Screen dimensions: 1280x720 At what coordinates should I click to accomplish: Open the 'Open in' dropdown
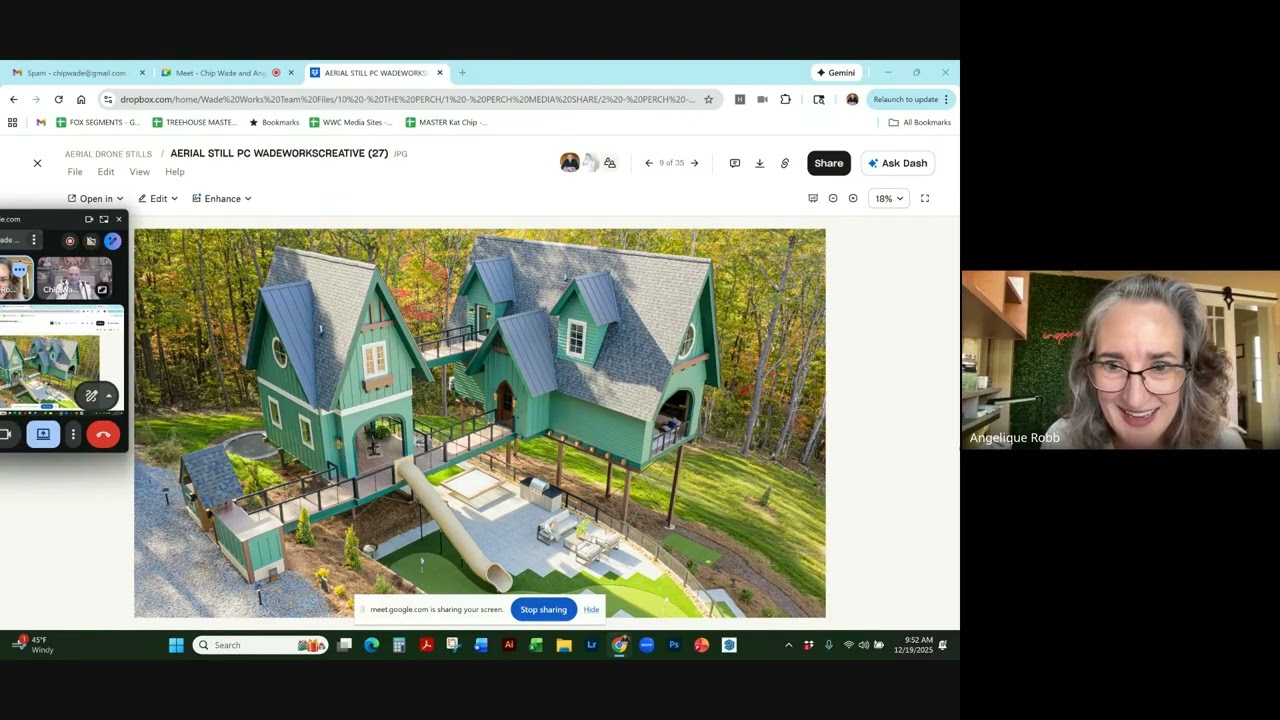click(x=96, y=198)
